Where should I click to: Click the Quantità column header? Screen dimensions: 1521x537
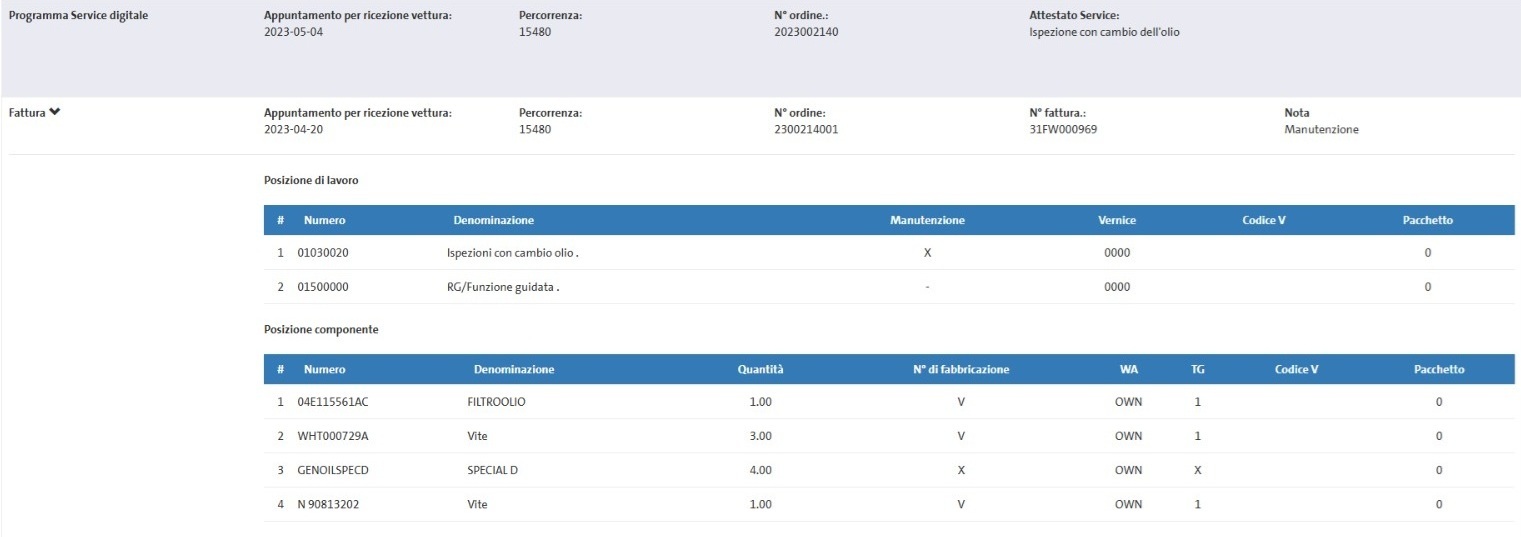[x=760, y=369]
